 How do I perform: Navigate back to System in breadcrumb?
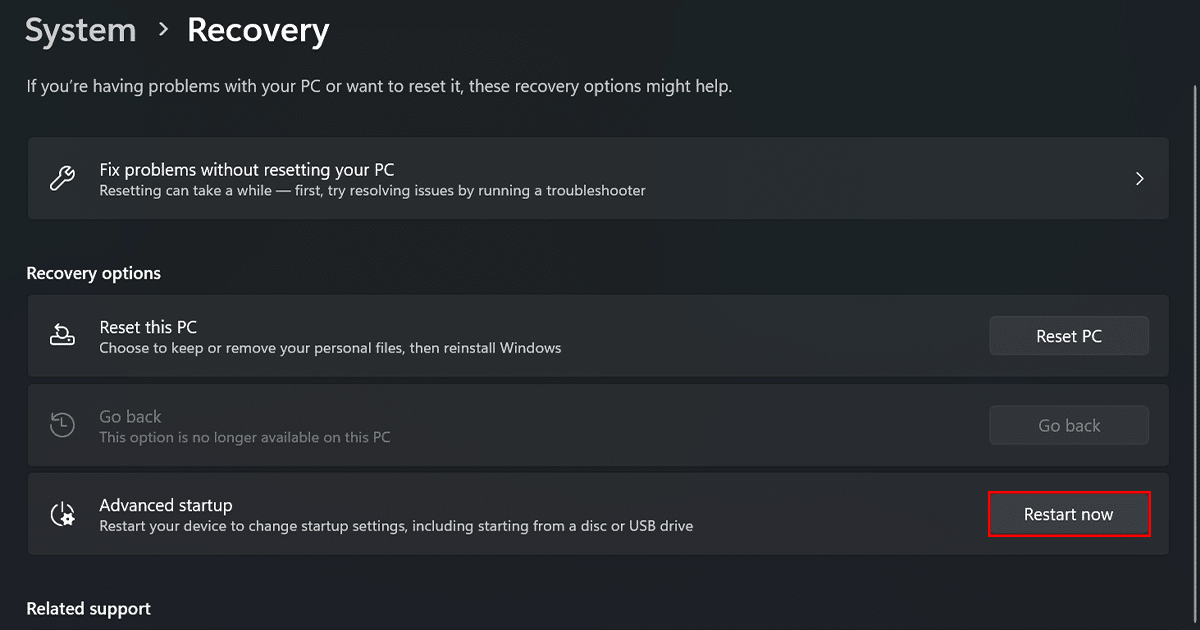point(80,31)
